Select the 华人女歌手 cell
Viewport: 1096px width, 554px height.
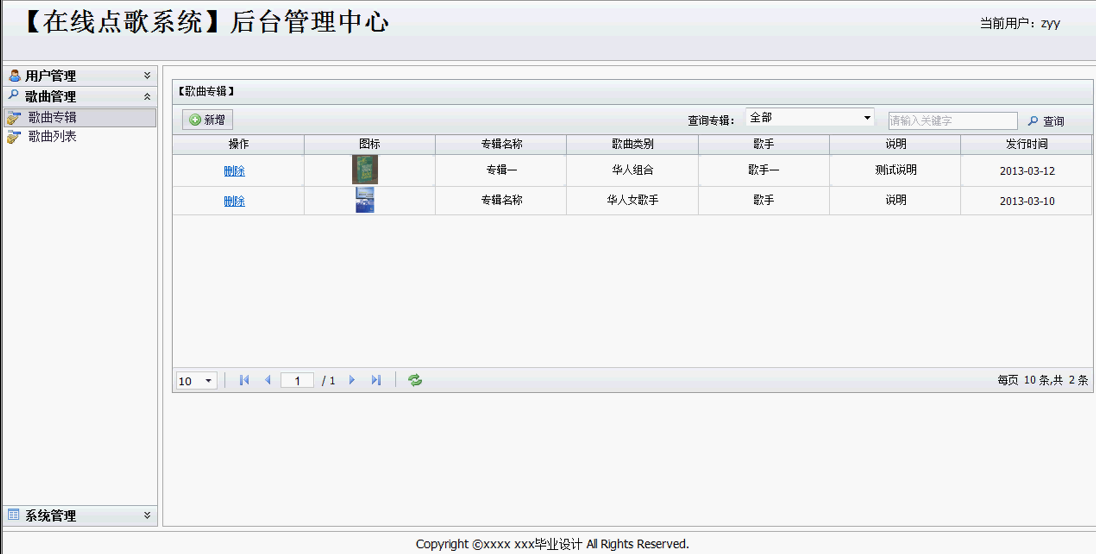(x=633, y=200)
